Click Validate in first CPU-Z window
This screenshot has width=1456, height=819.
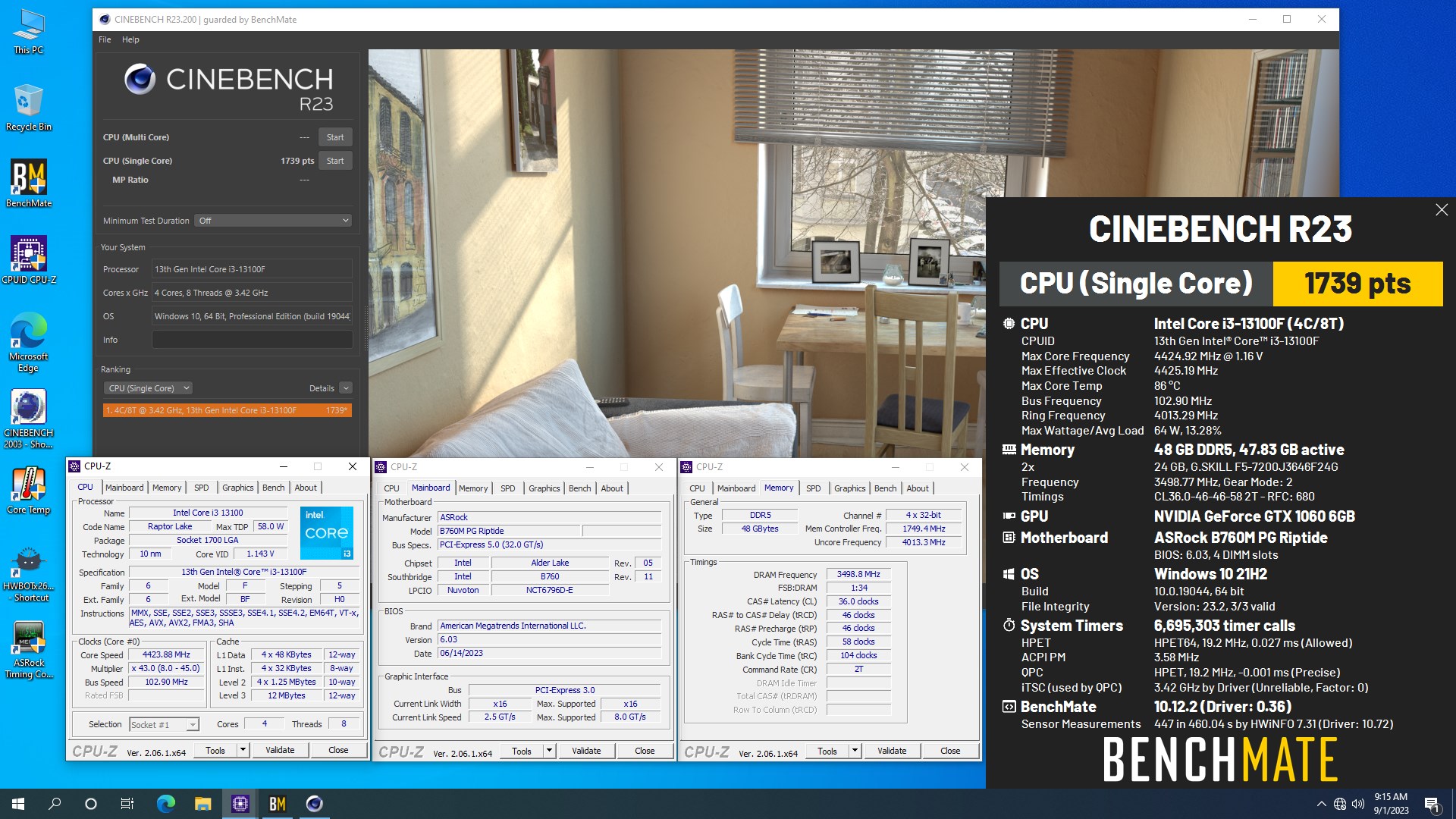pyautogui.click(x=280, y=750)
